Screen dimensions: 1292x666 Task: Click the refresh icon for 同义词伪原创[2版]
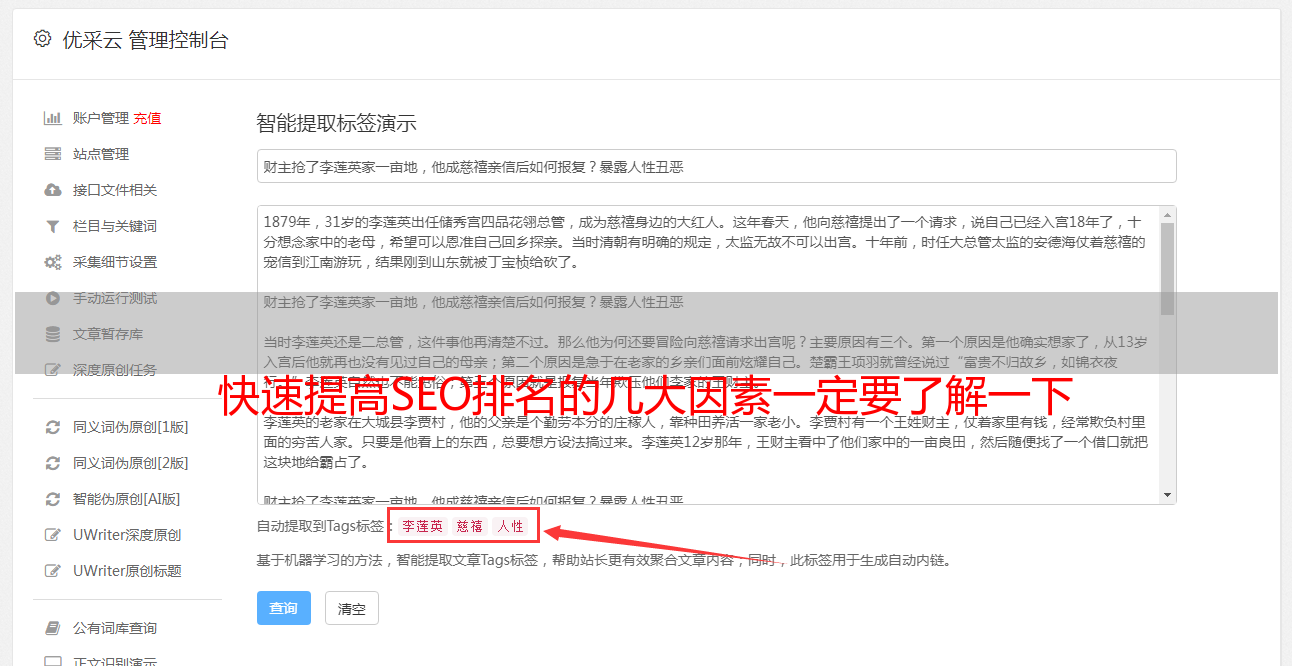pyautogui.click(x=53, y=463)
